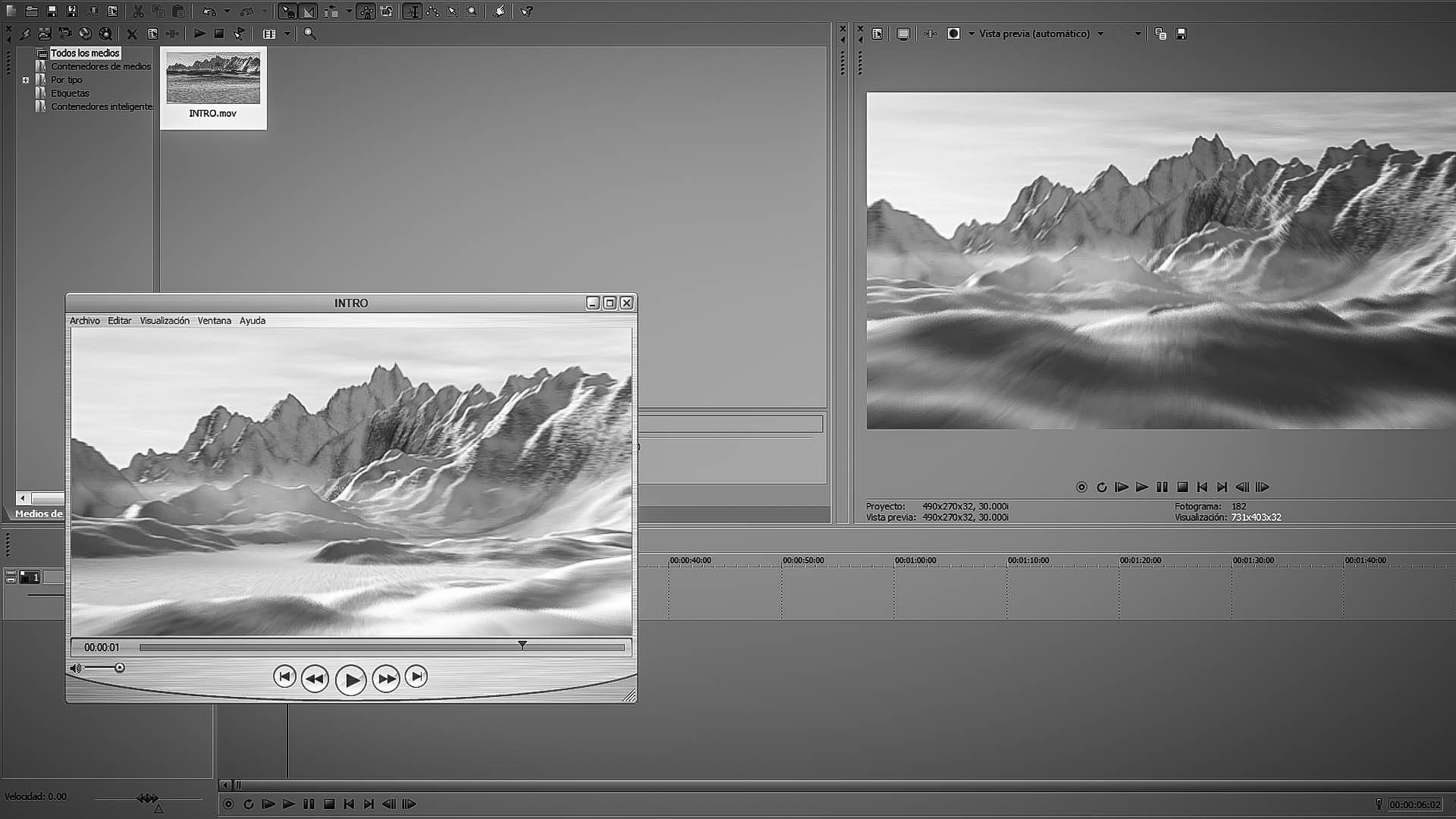Toggle lock envelopes to events button
The height and width of the screenshot is (819, 1456).
366,11
